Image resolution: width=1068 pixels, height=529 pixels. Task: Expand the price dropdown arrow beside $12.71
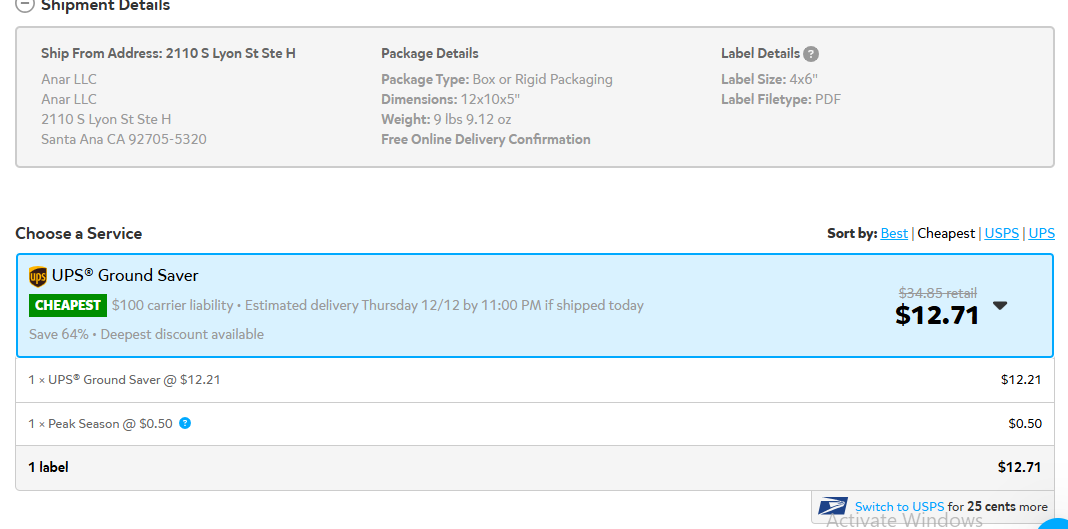tap(1000, 306)
